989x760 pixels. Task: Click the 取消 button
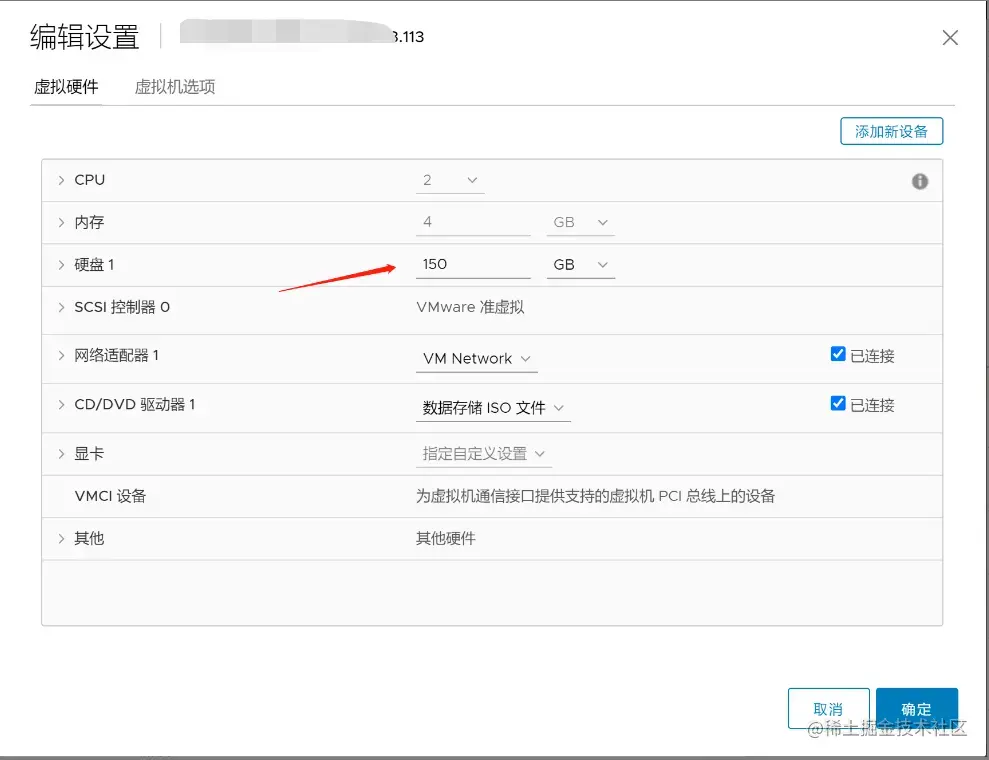pyautogui.click(x=828, y=709)
